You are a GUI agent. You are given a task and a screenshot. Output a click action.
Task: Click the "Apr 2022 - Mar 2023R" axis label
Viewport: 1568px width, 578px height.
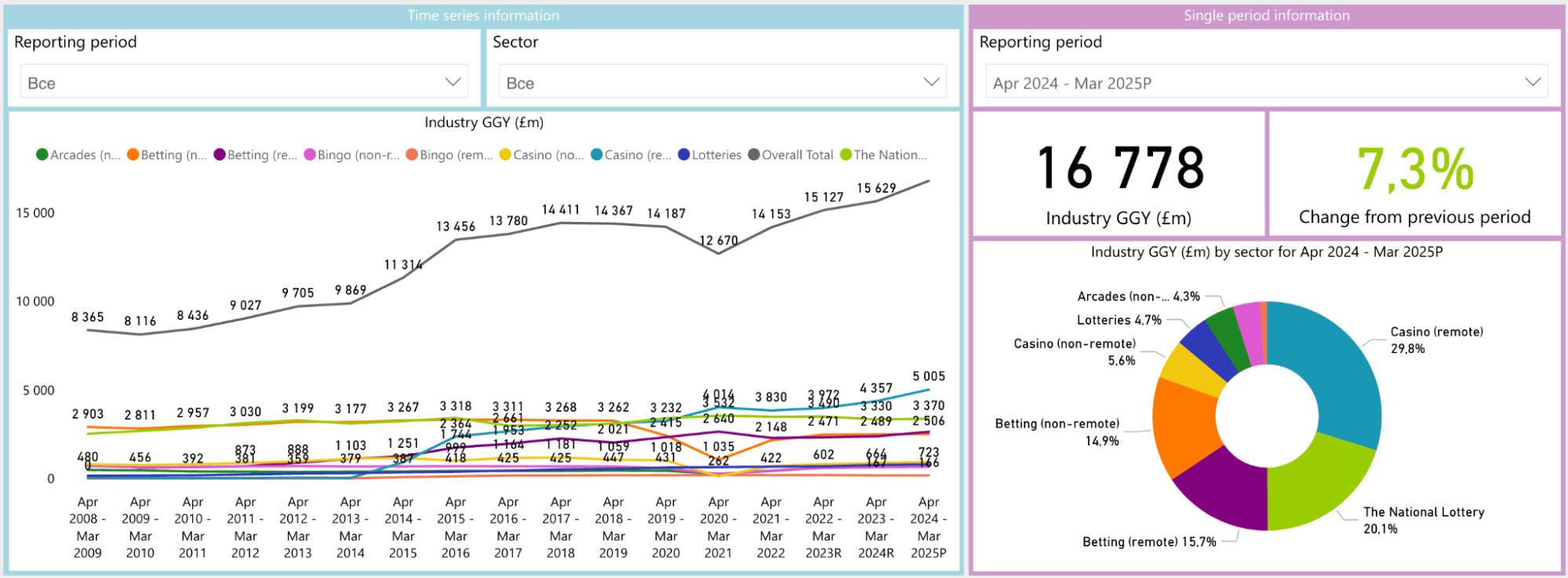click(x=824, y=527)
